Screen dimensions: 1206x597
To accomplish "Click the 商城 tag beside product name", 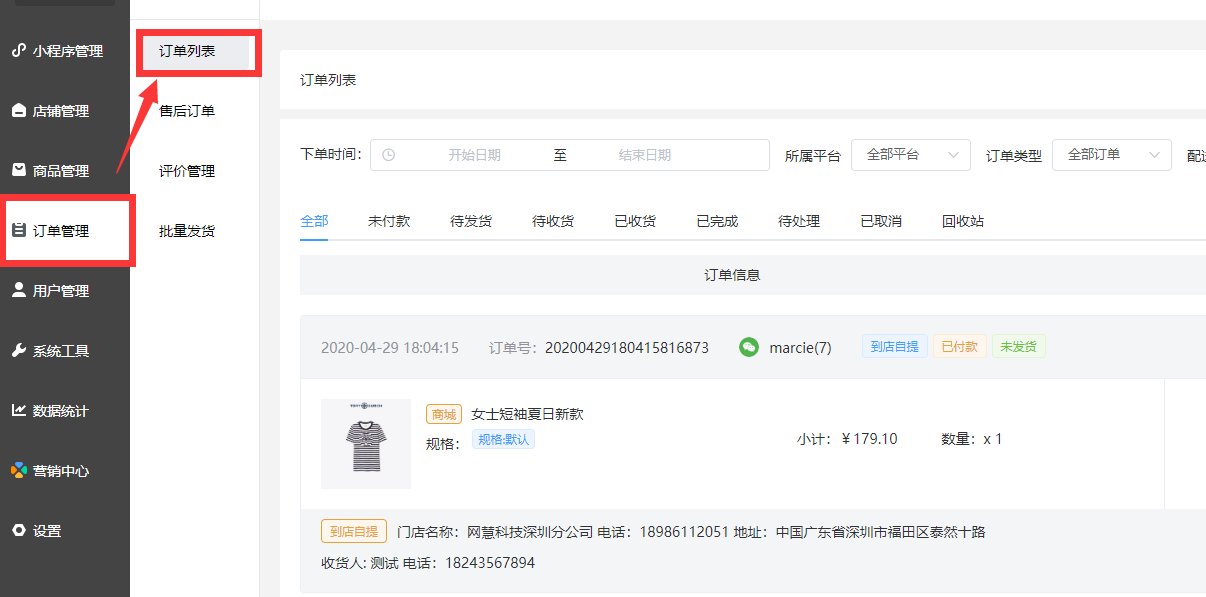I will click(444, 414).
